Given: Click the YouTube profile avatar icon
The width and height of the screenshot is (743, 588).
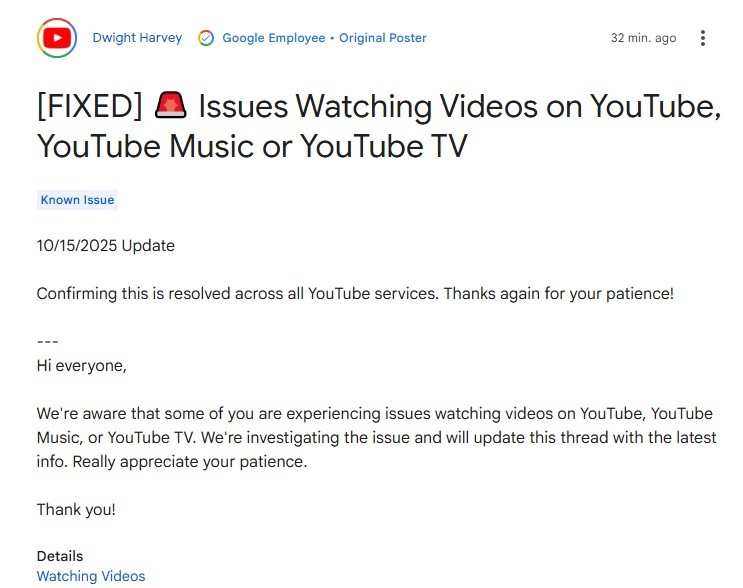Looking at the screenshot, I should (x=57, y=39).
